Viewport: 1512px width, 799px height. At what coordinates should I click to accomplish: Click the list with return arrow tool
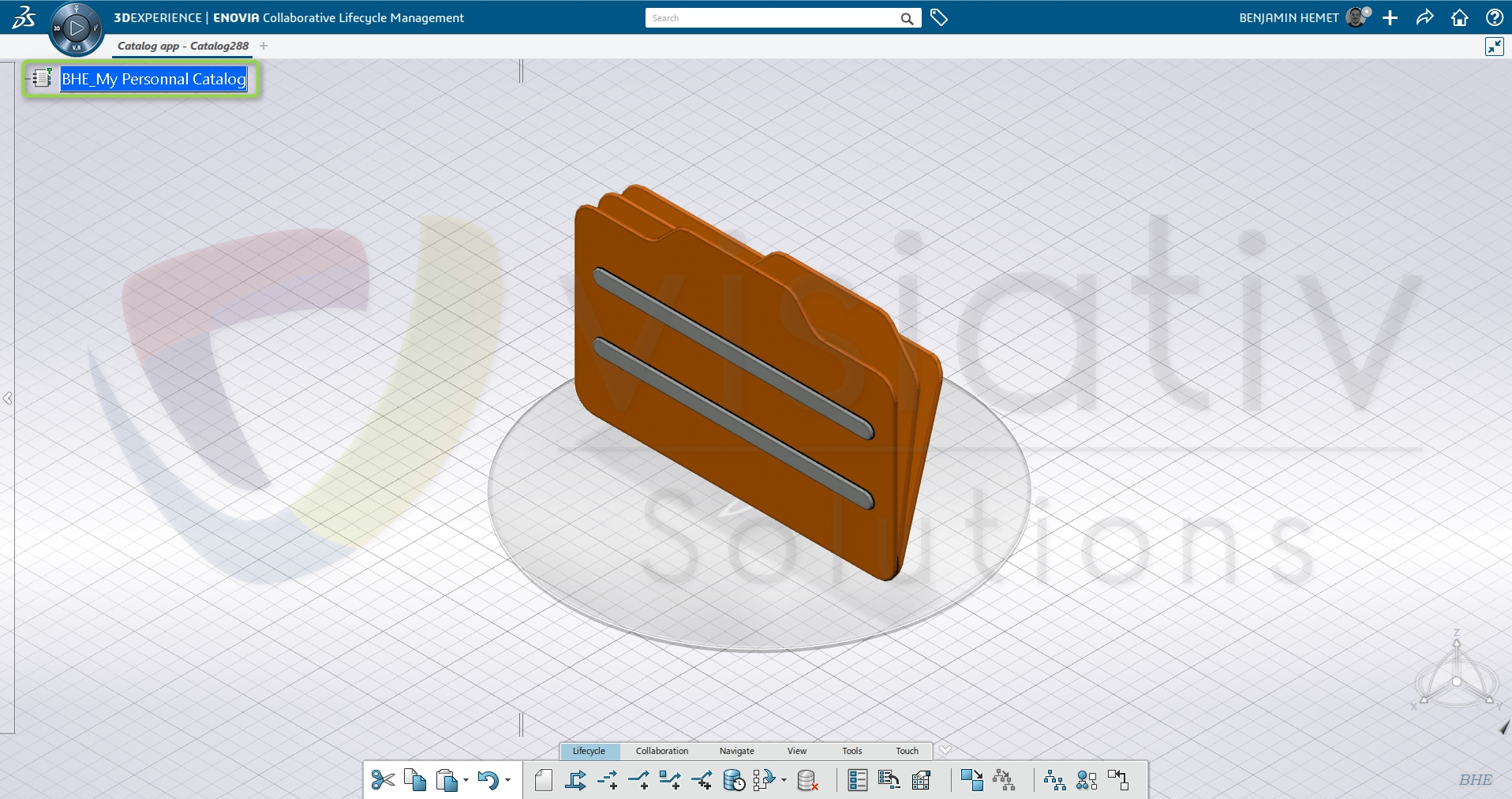889,780
